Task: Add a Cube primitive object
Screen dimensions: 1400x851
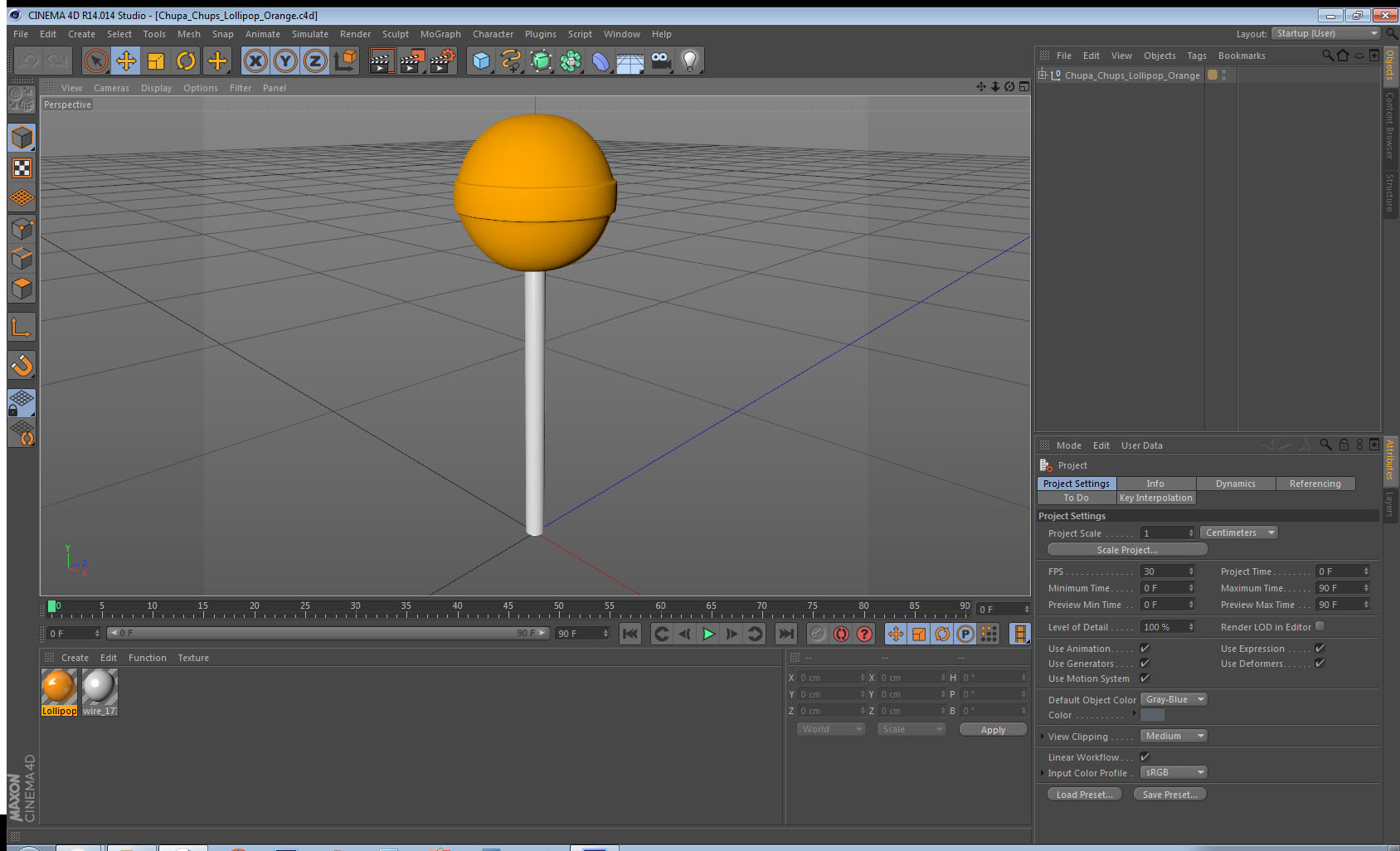Action: point(481,61)
